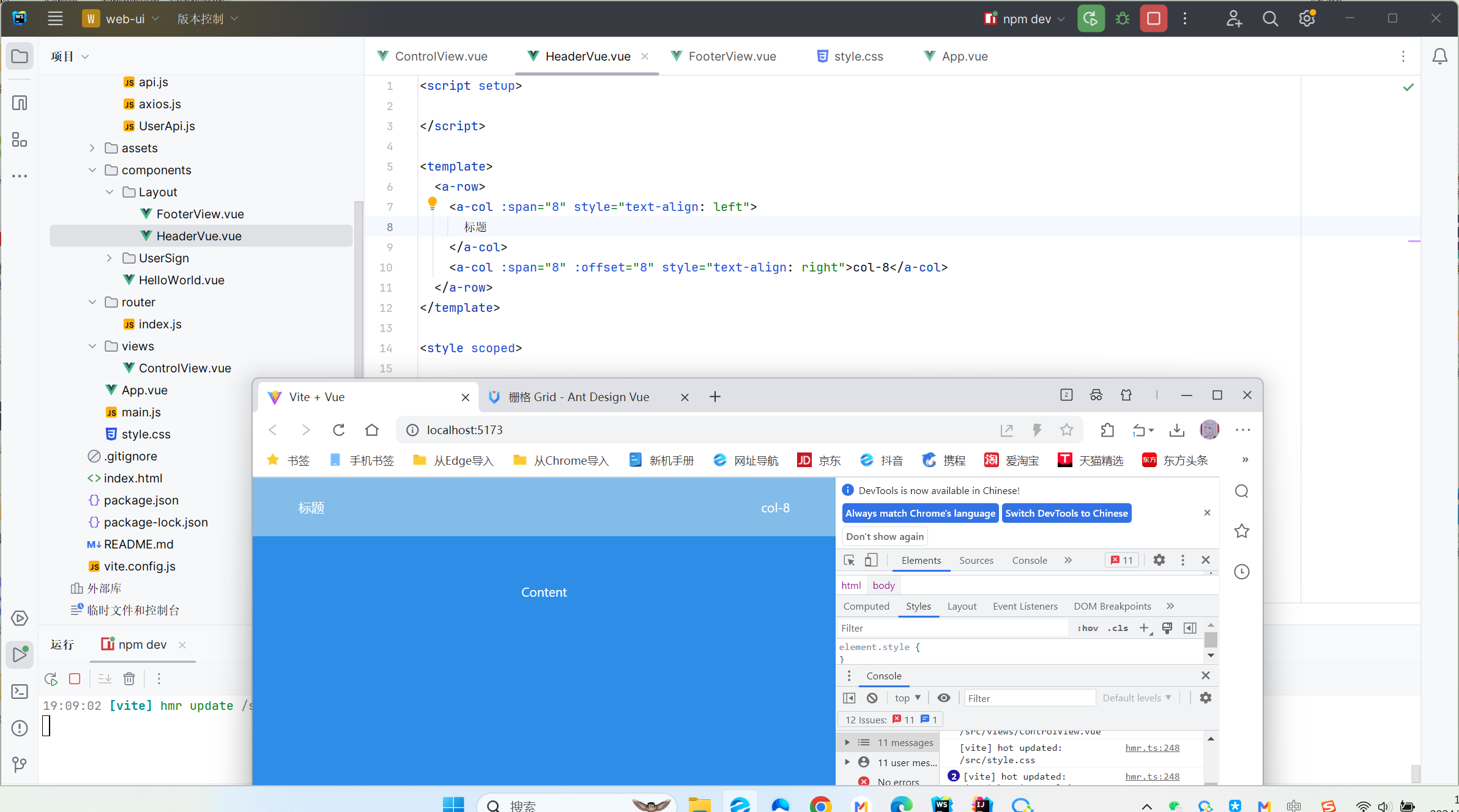Open the Git version control tool icon

(20, 764)
